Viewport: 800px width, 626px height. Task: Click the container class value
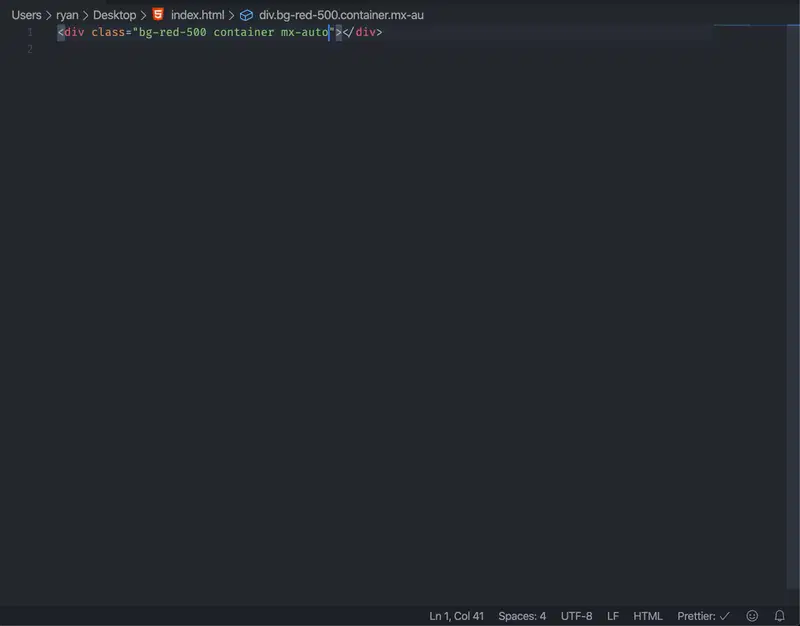click(244, 32)
